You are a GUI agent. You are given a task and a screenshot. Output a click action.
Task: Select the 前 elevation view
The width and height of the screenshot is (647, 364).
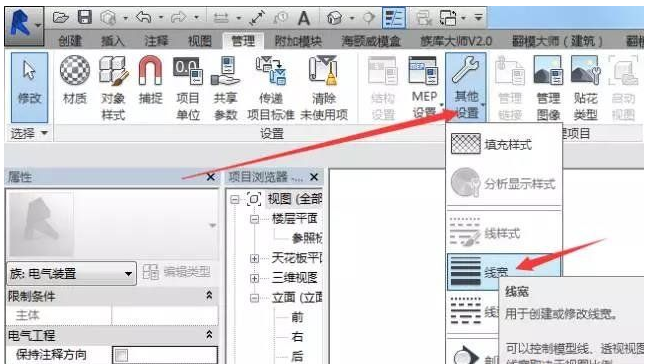[x=297, y=317]
